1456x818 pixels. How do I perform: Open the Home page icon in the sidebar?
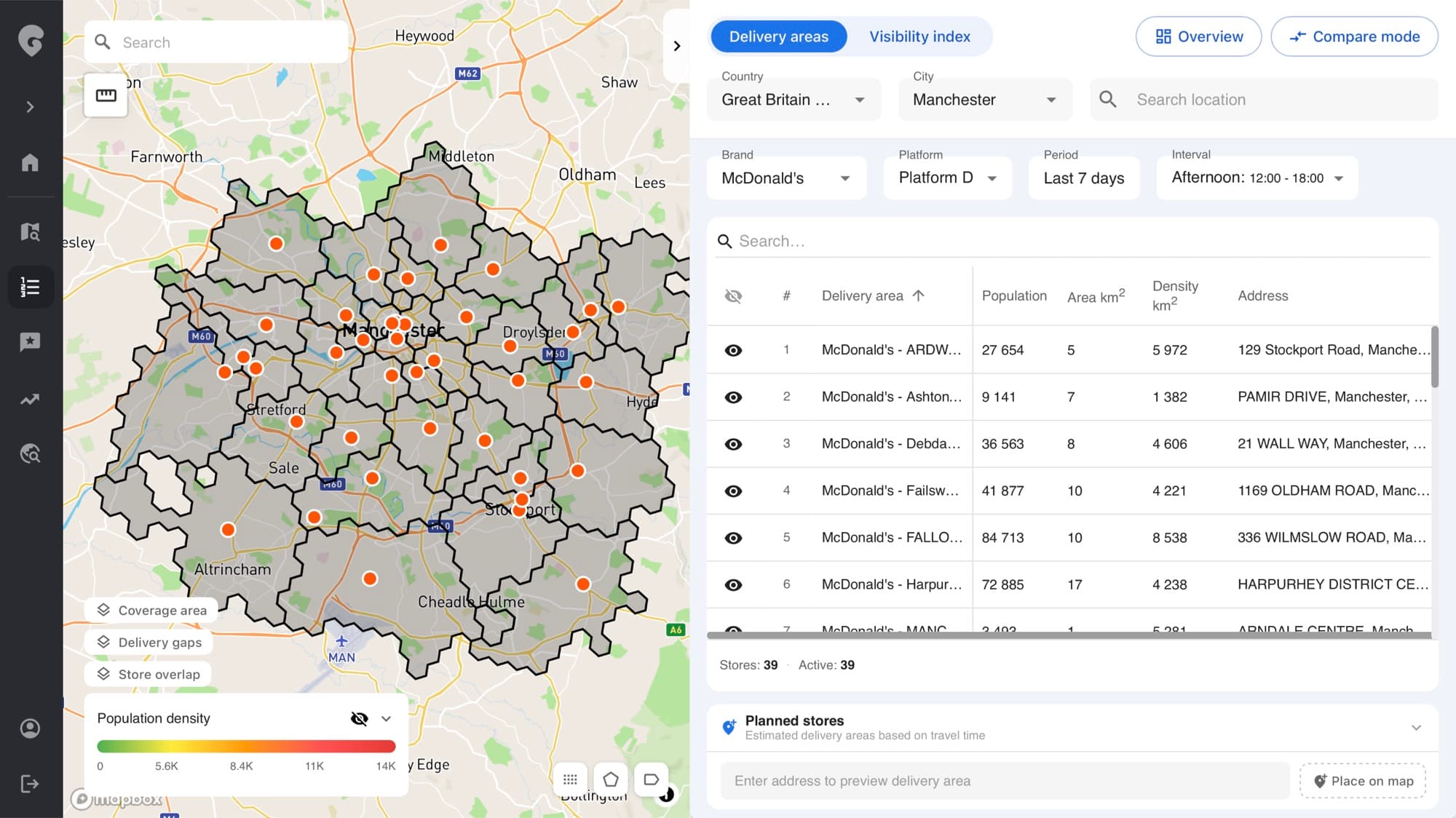click(x=30, y=162)
